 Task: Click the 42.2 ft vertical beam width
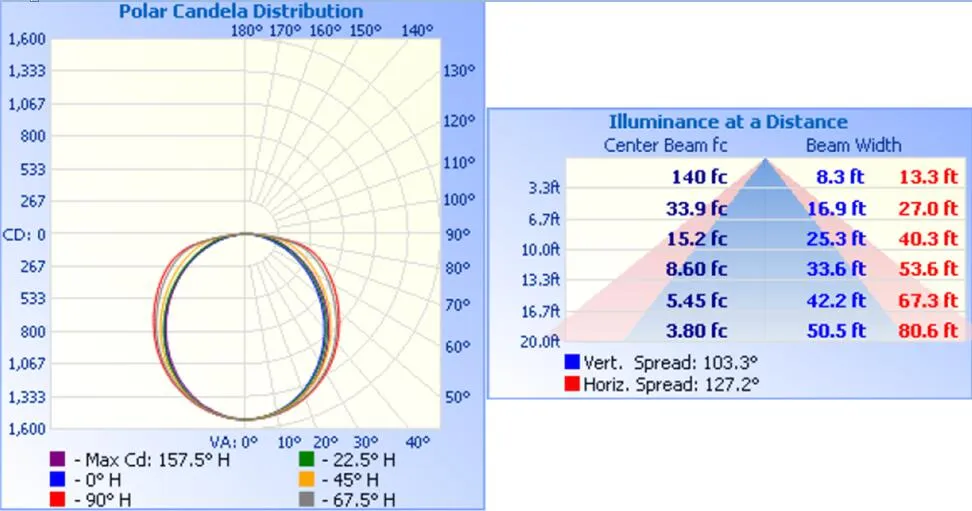(x=836, y=300)
